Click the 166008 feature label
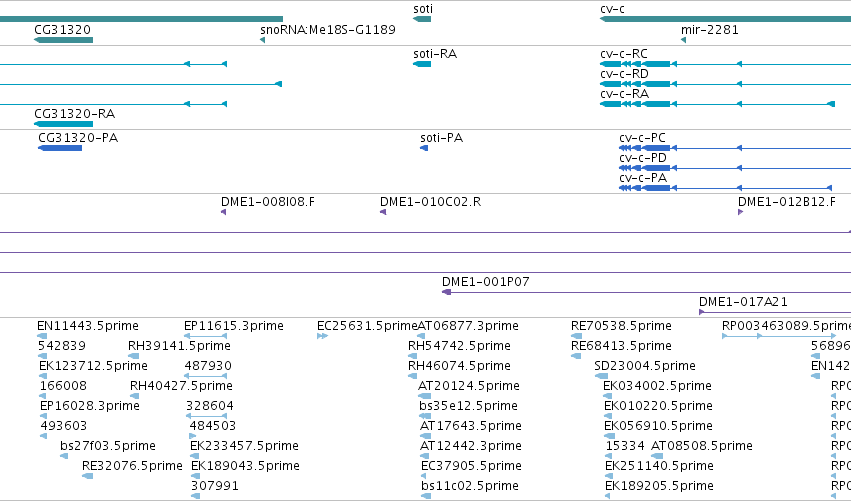This screenshot has width=851, height=501. 63,386
